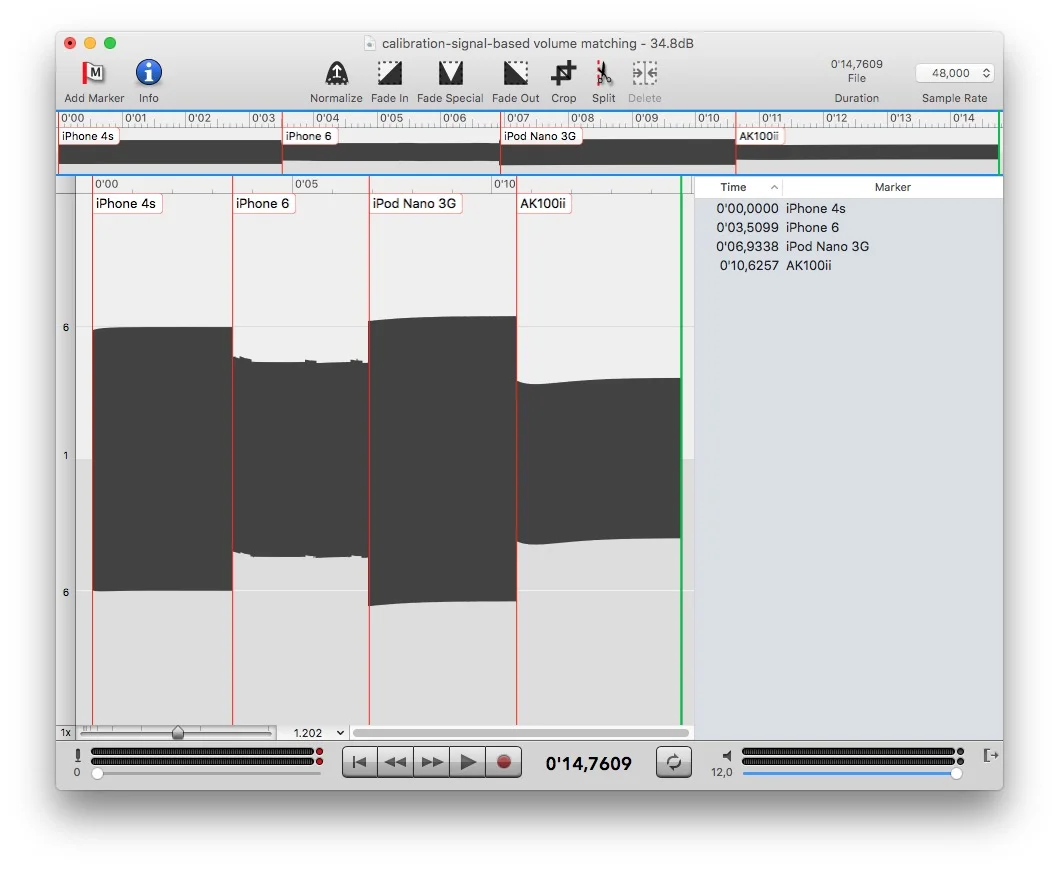Select the Crop tool
Image resolution: width=1059 pixels, height=870 pixels.
(563, 73)
